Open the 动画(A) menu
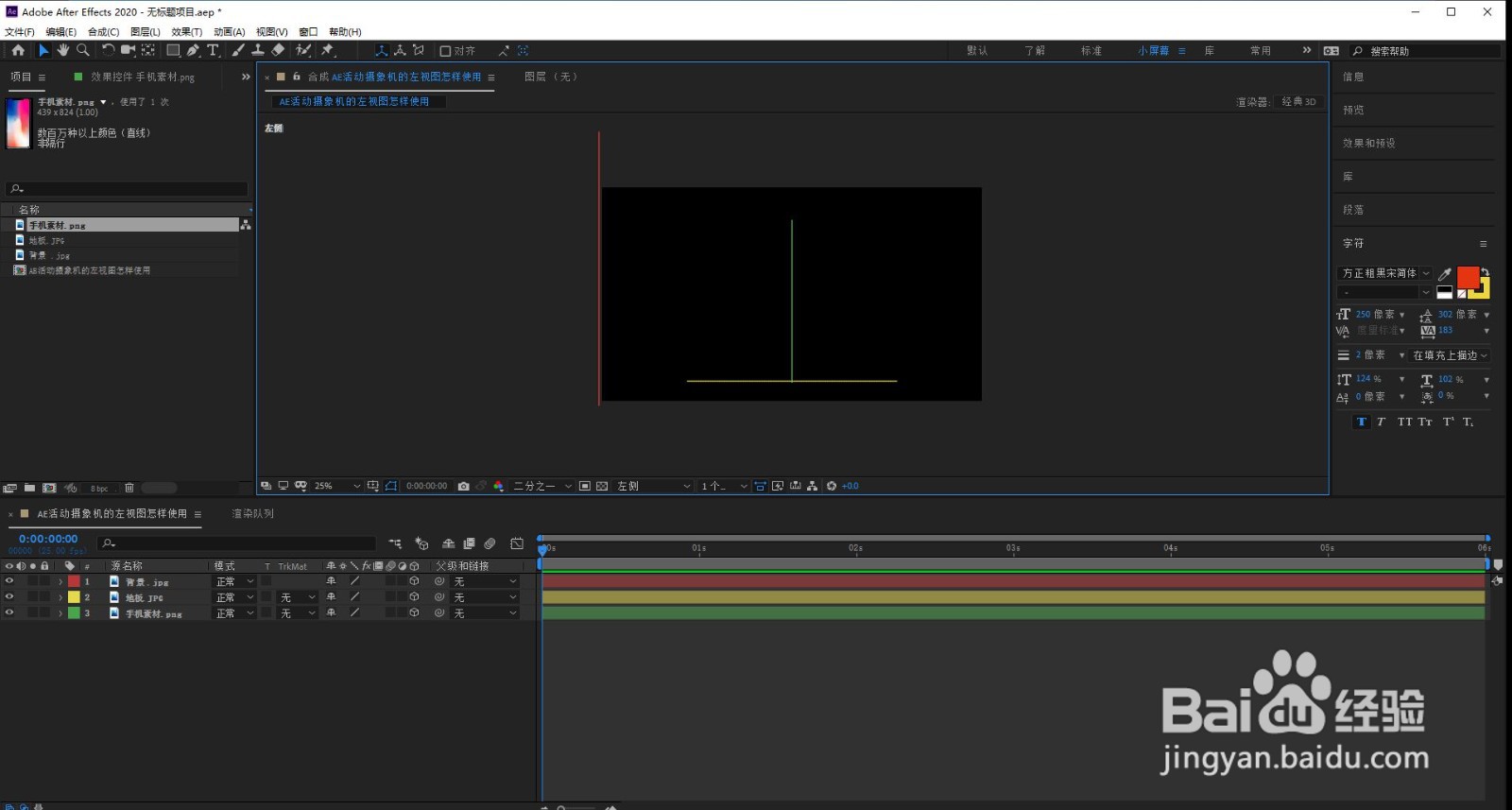 click(229, 32)
